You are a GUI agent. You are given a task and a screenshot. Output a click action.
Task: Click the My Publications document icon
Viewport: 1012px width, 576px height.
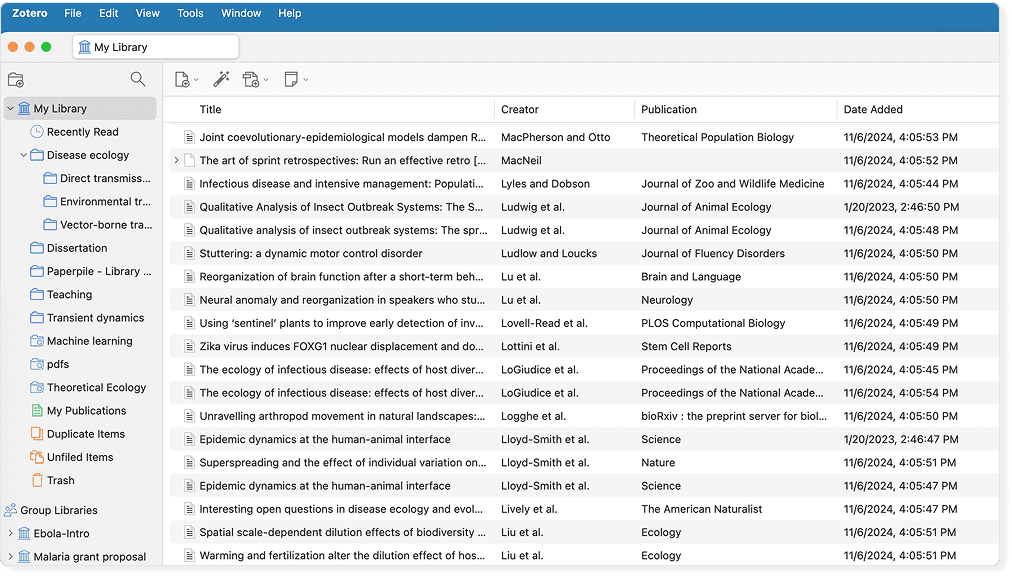(x=37, y=411)
